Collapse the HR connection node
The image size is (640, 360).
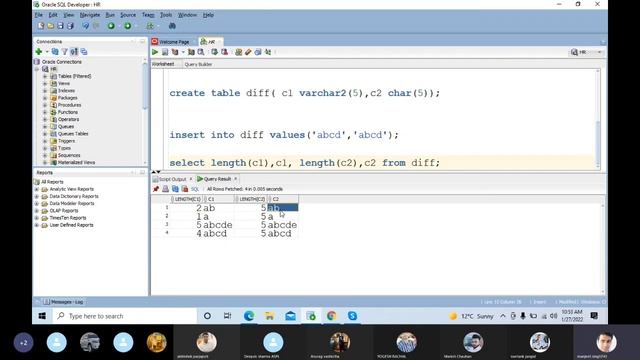click(37, 69)
